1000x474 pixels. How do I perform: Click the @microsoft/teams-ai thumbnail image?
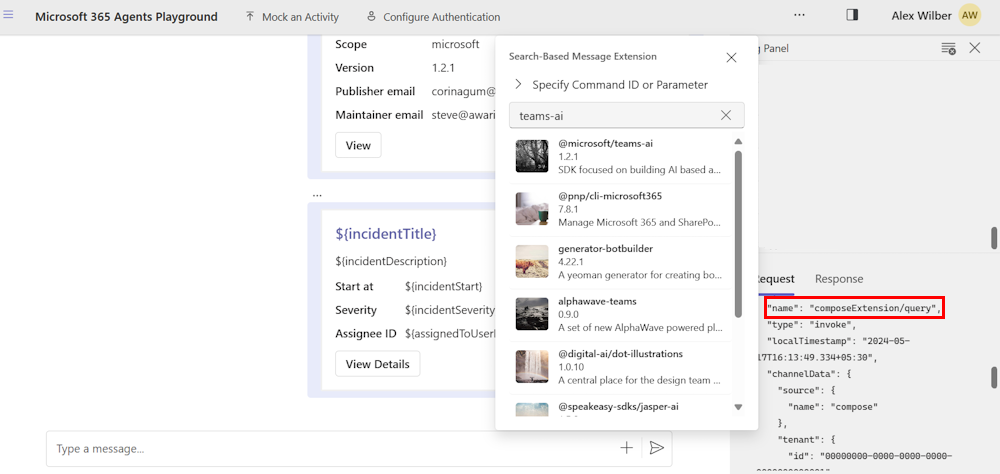tap(532, 156)
